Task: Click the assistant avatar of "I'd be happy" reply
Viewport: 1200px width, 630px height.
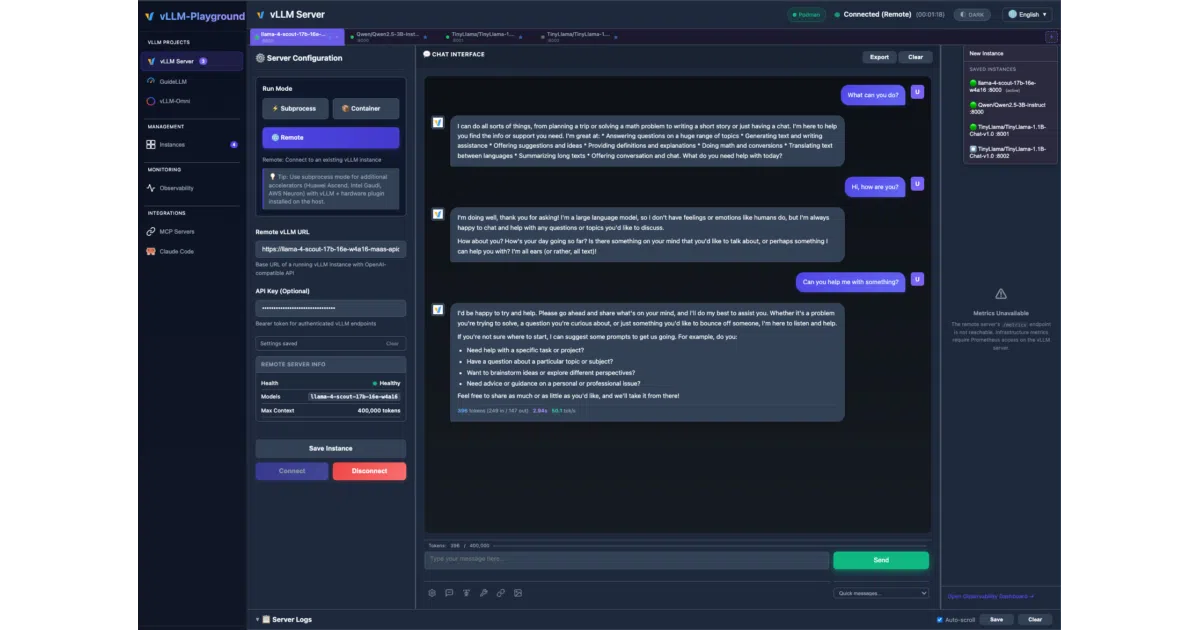Action: click(x=438, y=310)
